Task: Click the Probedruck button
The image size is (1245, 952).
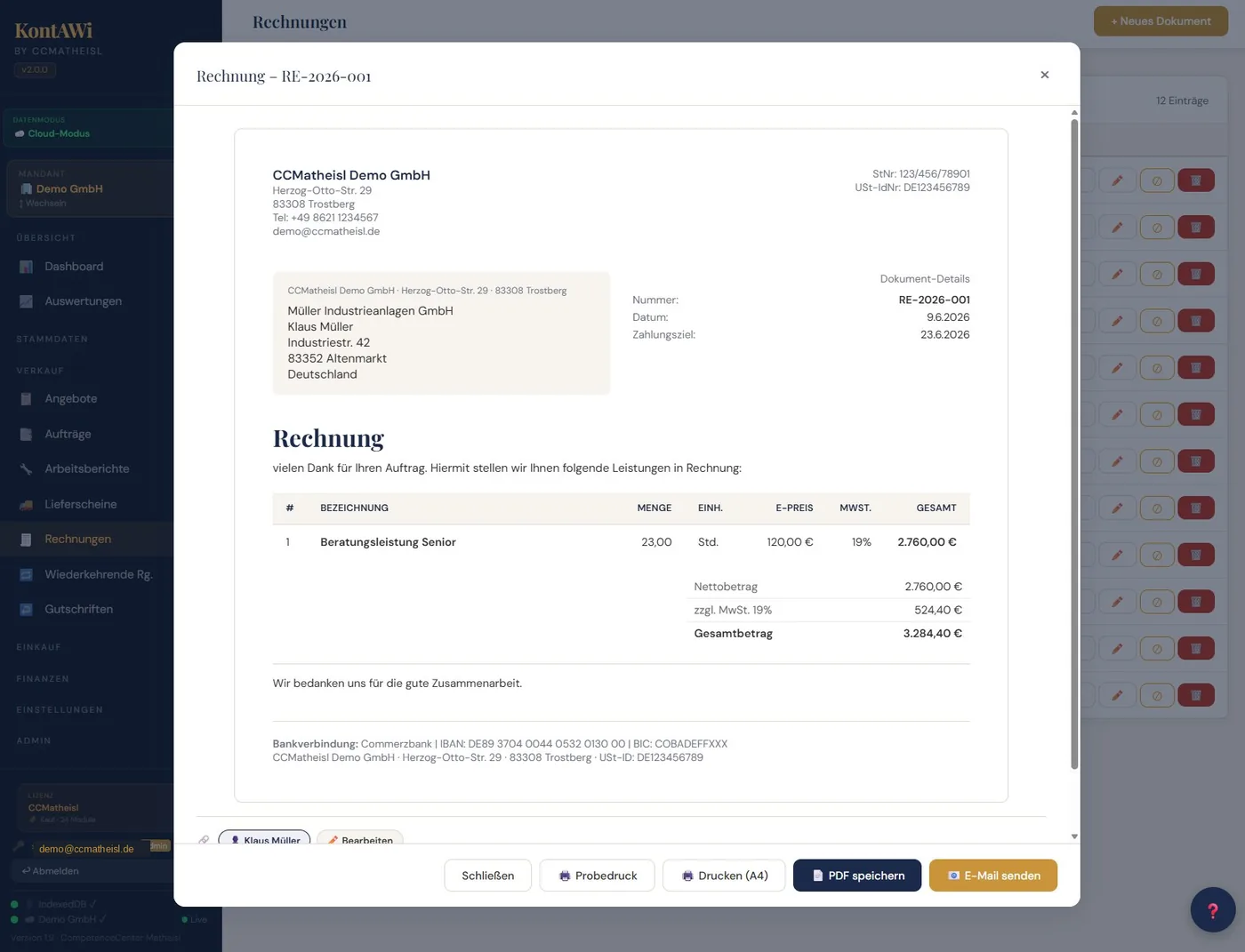Action: [x=598, y=876]
